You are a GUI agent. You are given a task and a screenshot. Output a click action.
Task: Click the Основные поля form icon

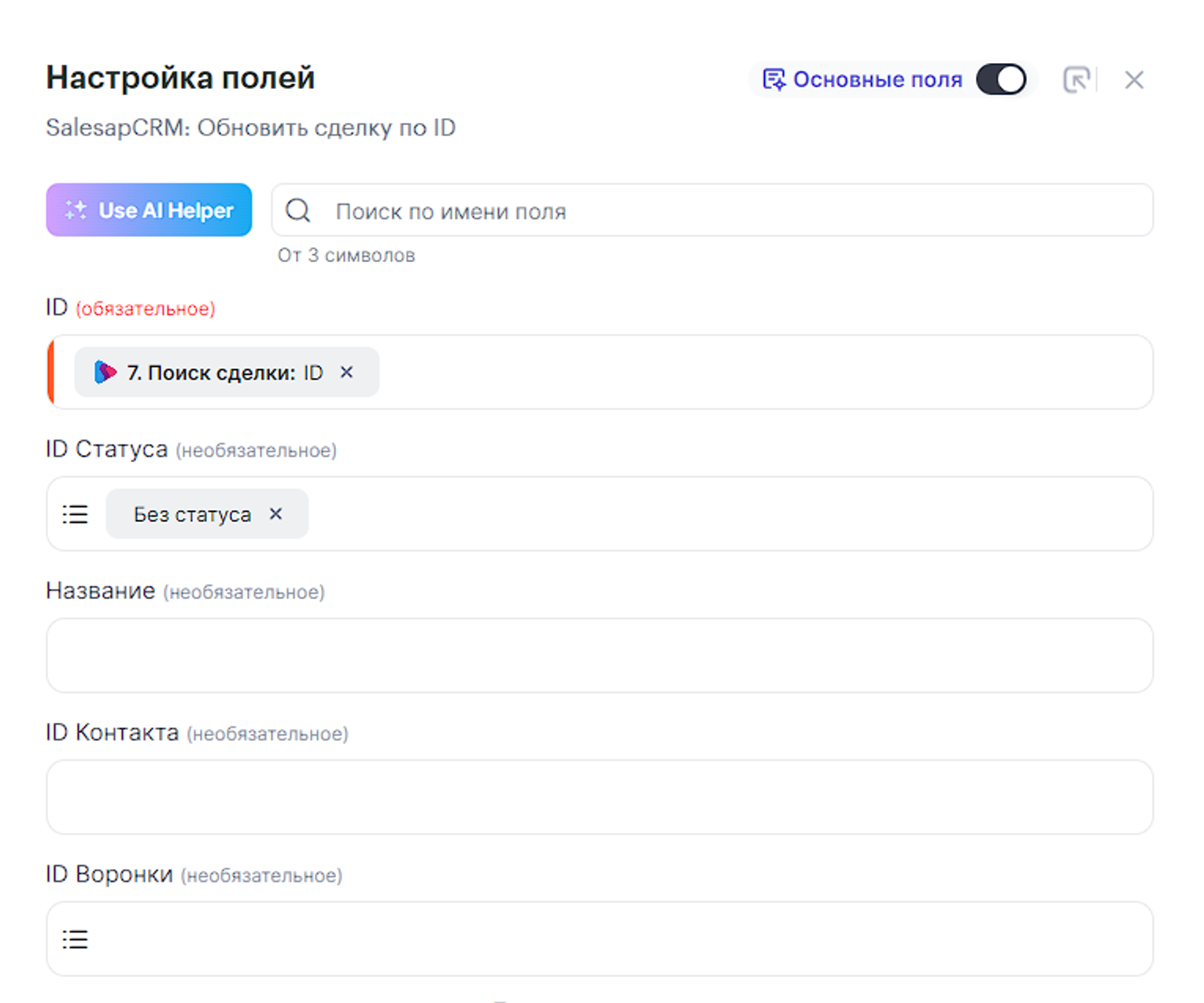[x=774, y=80]
